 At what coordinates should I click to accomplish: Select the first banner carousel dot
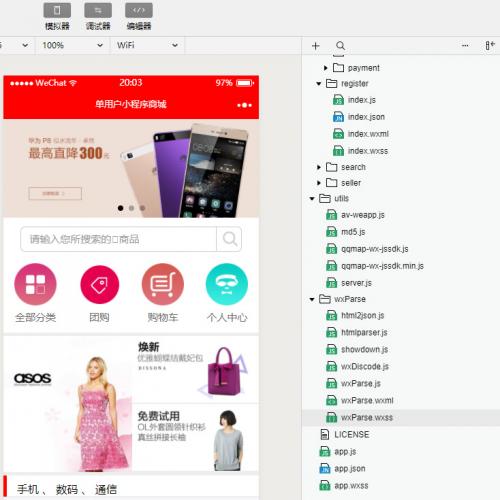click(120, 208)
